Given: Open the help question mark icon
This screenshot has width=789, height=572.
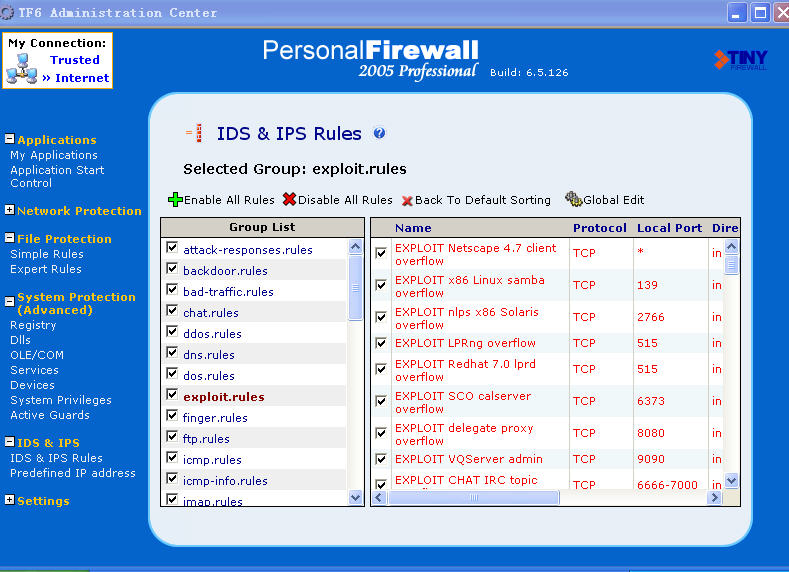Looking at the screenshot, I should coord(379,133).
